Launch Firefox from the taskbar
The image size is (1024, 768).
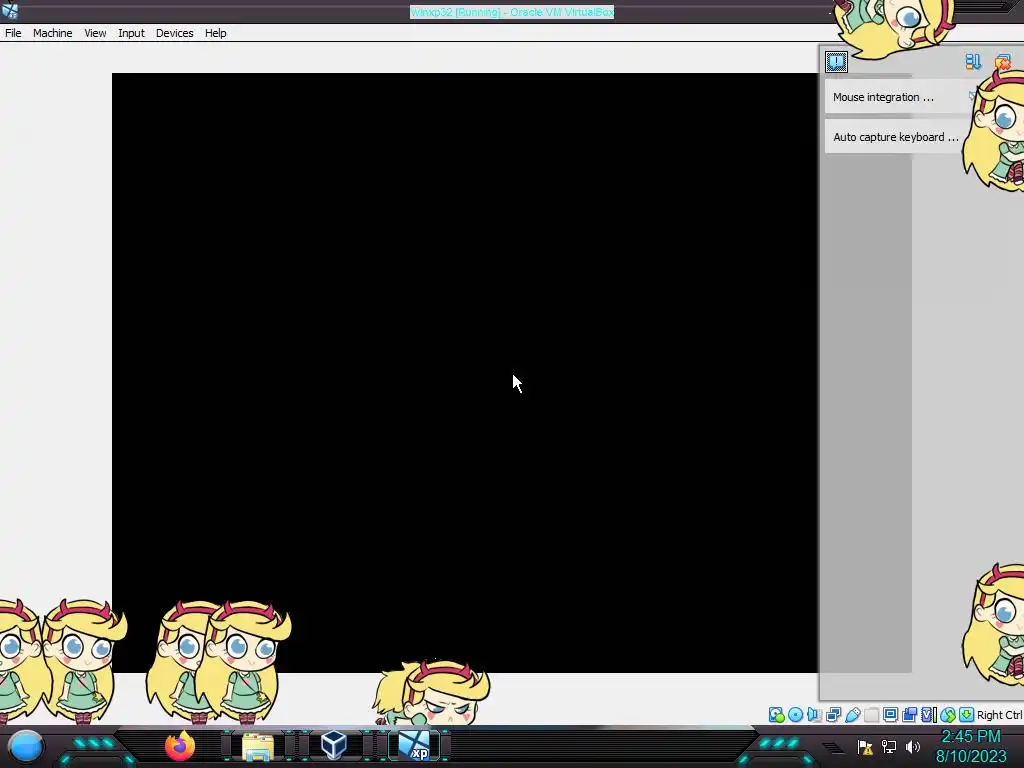pos(180,746)
